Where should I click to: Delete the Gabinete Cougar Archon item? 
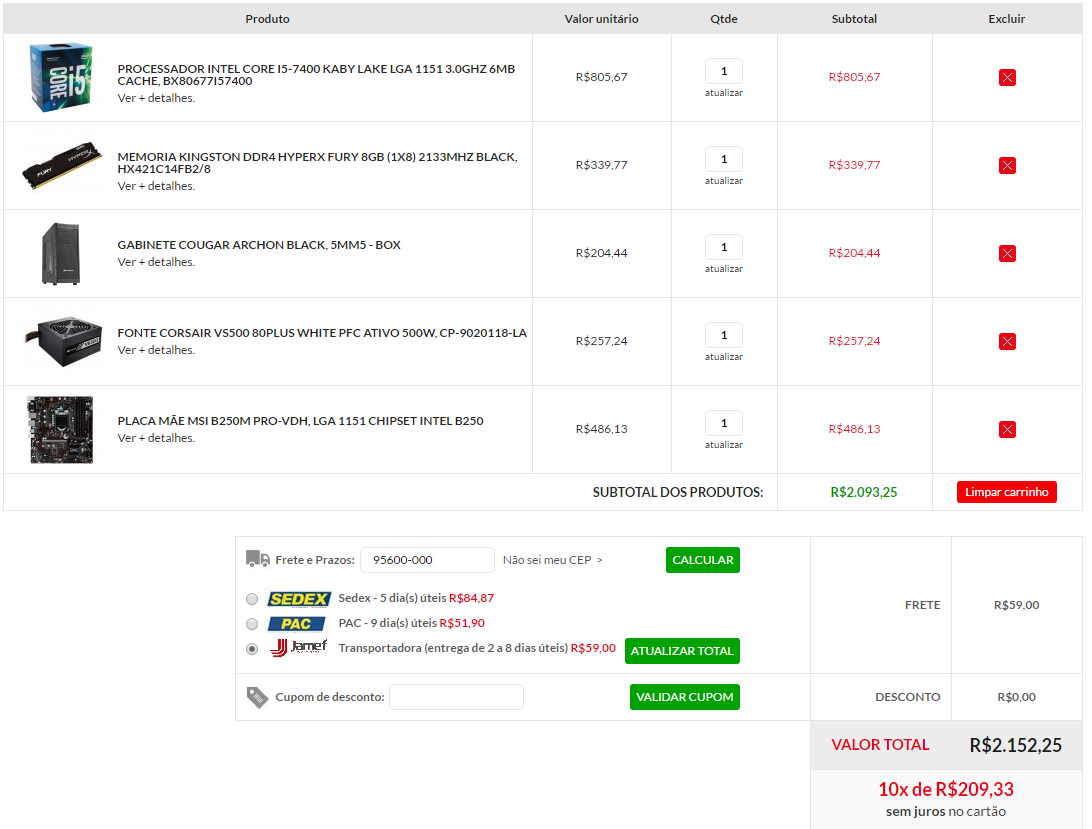click(1007, 253)
